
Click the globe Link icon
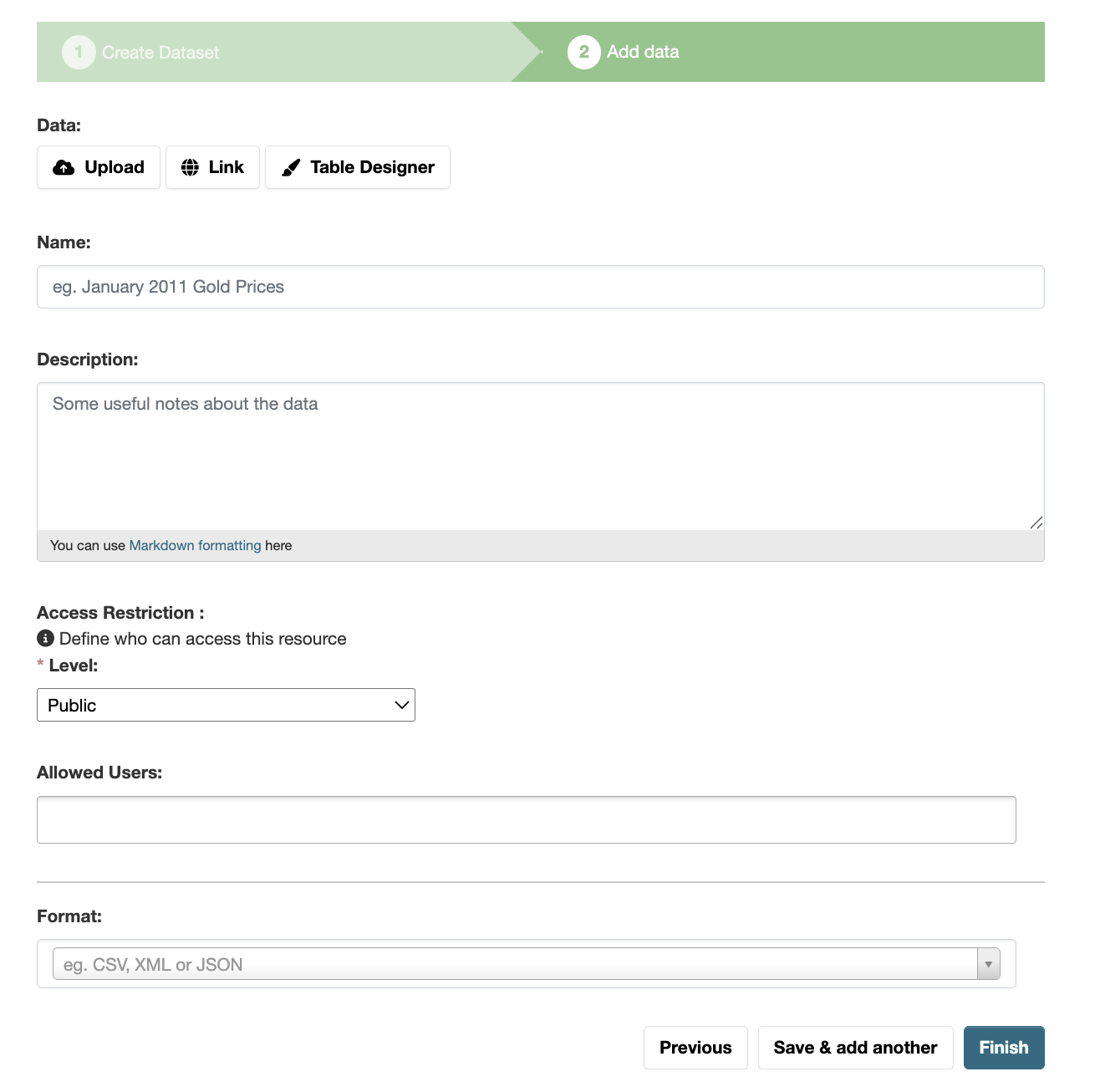(x=191, y=167)
